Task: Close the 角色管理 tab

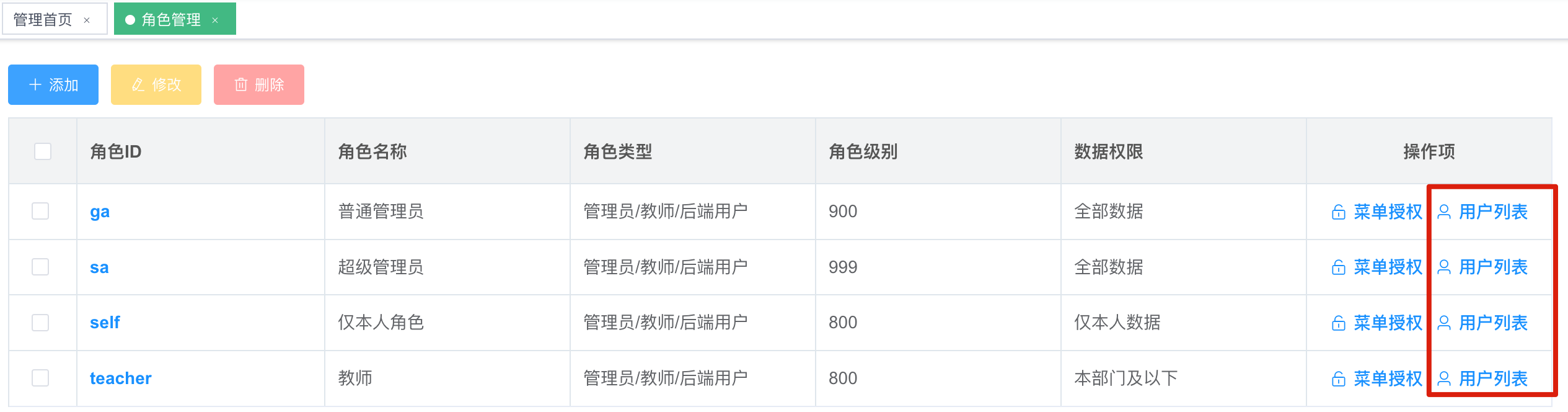Action: point(215,20)
